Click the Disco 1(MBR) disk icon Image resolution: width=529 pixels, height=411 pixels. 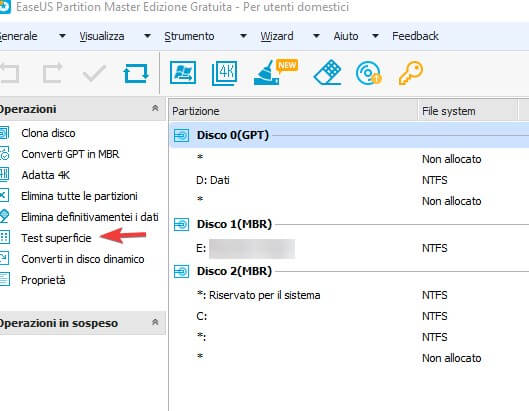182,224
